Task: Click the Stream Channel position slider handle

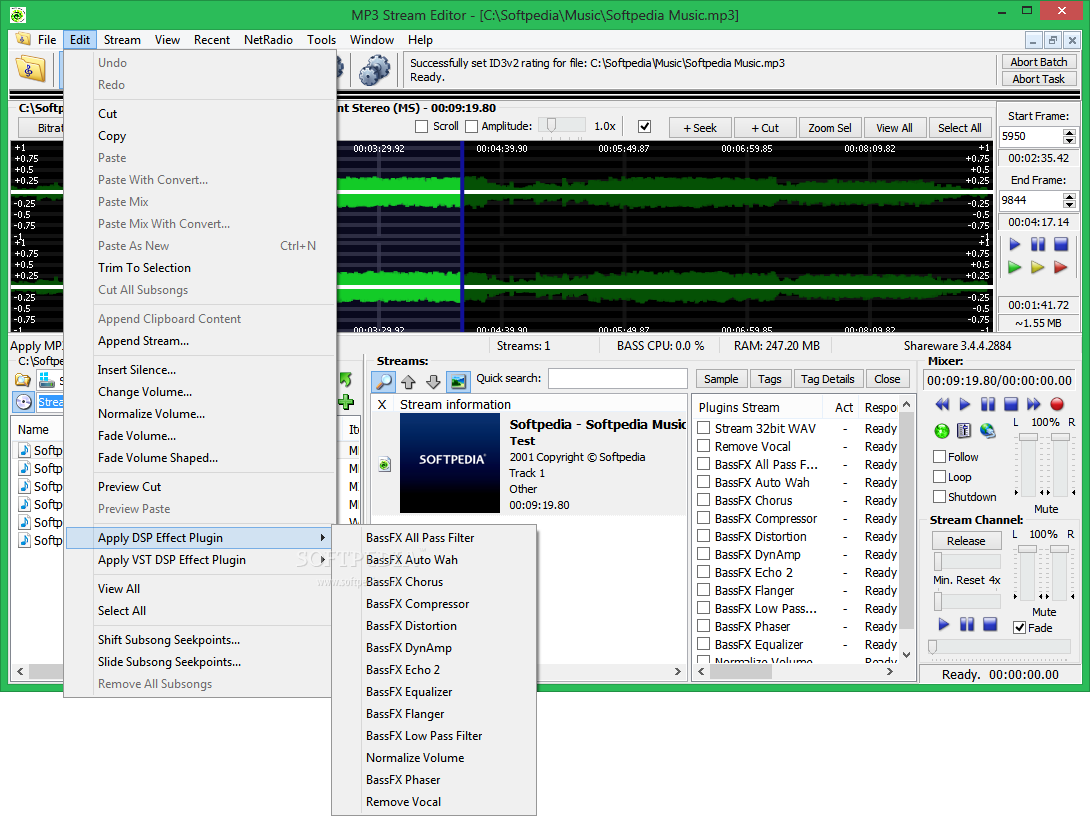Action: click(933, 647)
